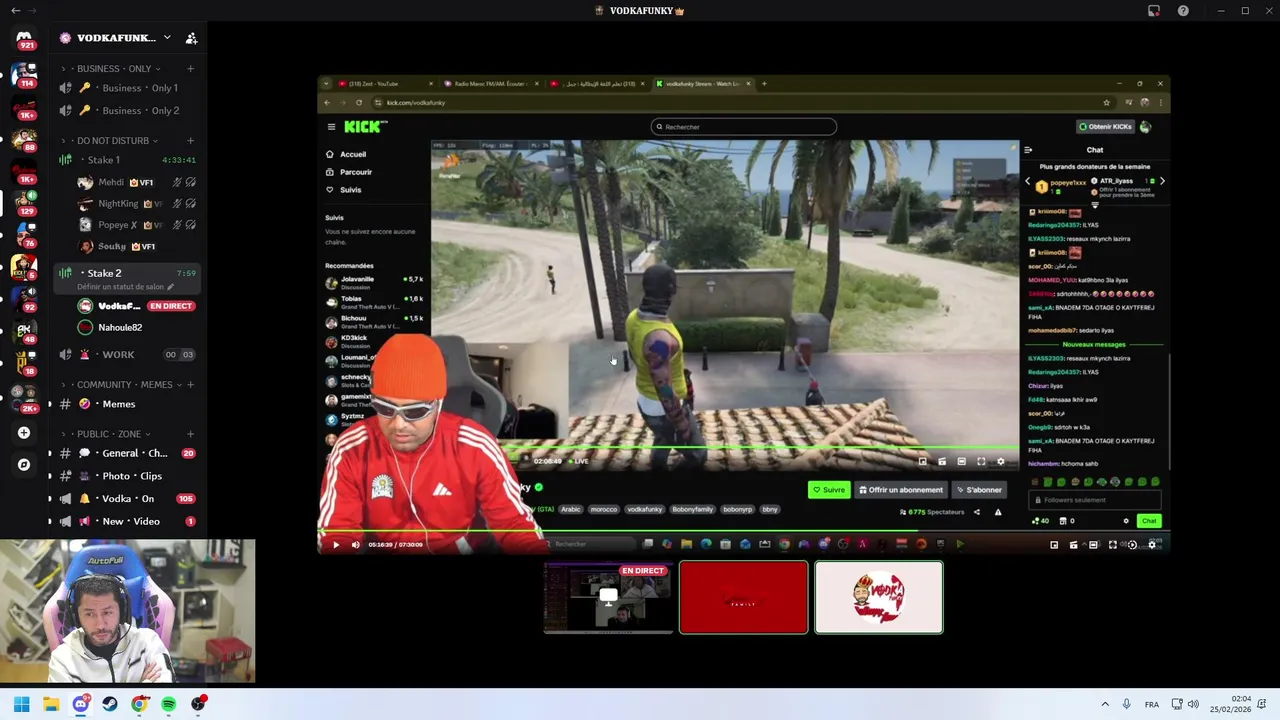This screenshot has width=1280, height=720.
Task: Open New · Video announcement channel
Action: pos(127,522)
